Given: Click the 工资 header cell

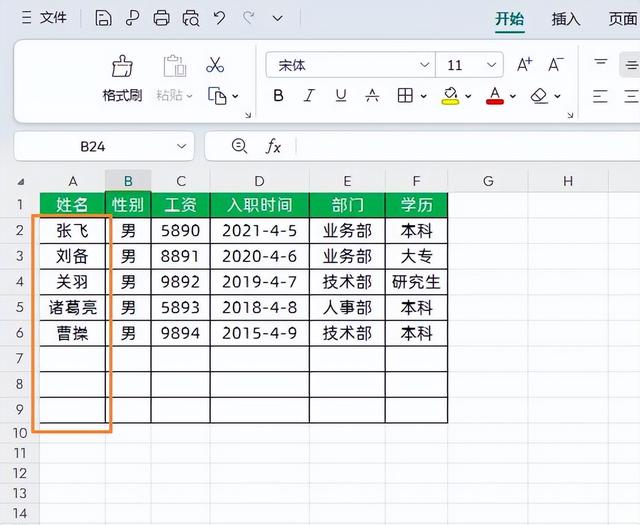Looking at the screenshot, I should coord(180,205).
